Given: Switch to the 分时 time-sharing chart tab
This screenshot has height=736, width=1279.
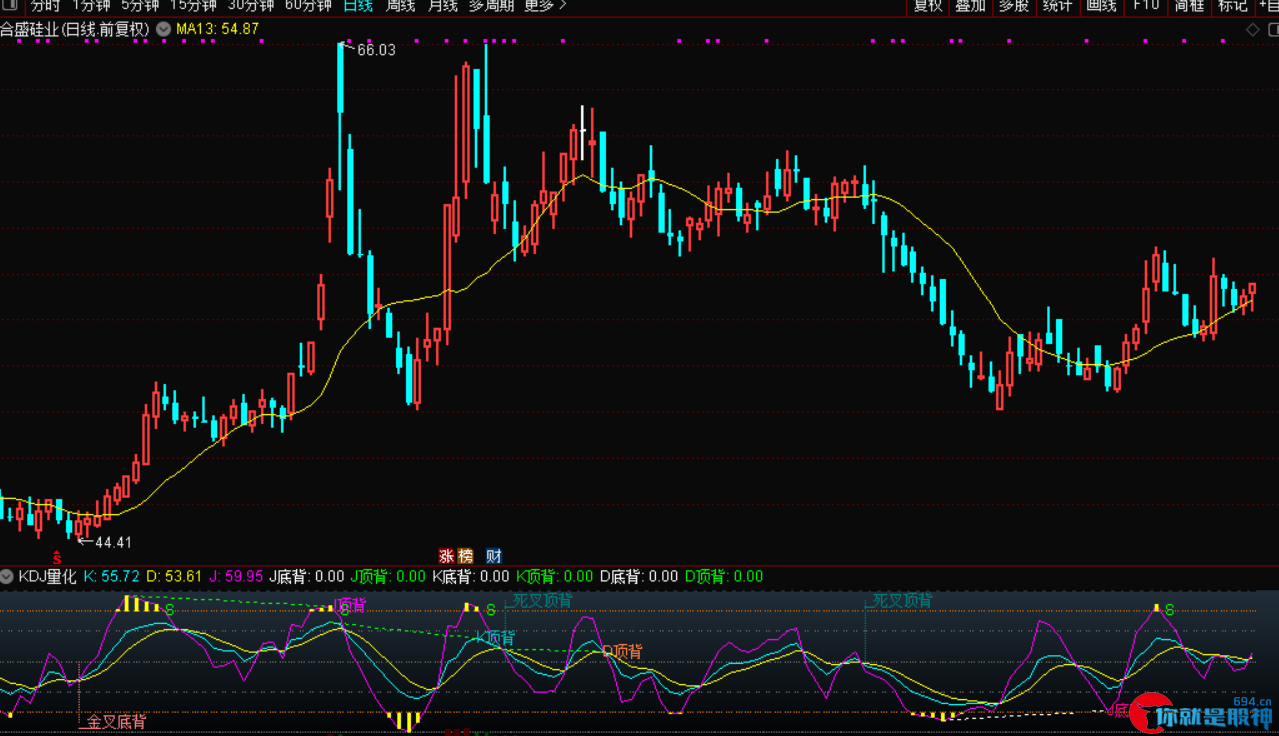Looking at the screenshot, I should (x=45, y=5).
